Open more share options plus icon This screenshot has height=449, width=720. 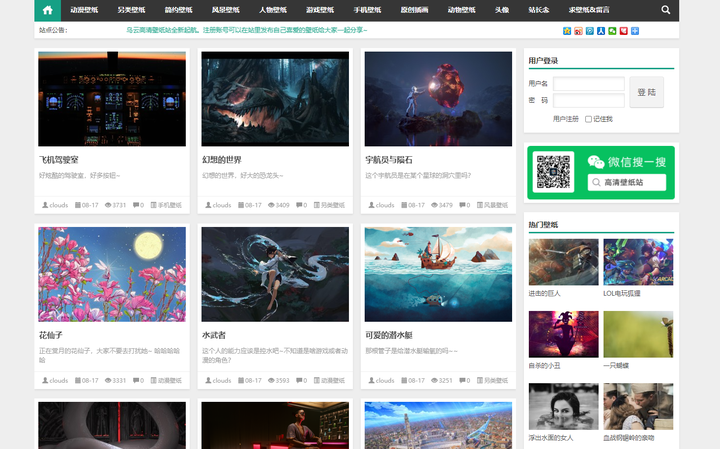tap(635, 31)
